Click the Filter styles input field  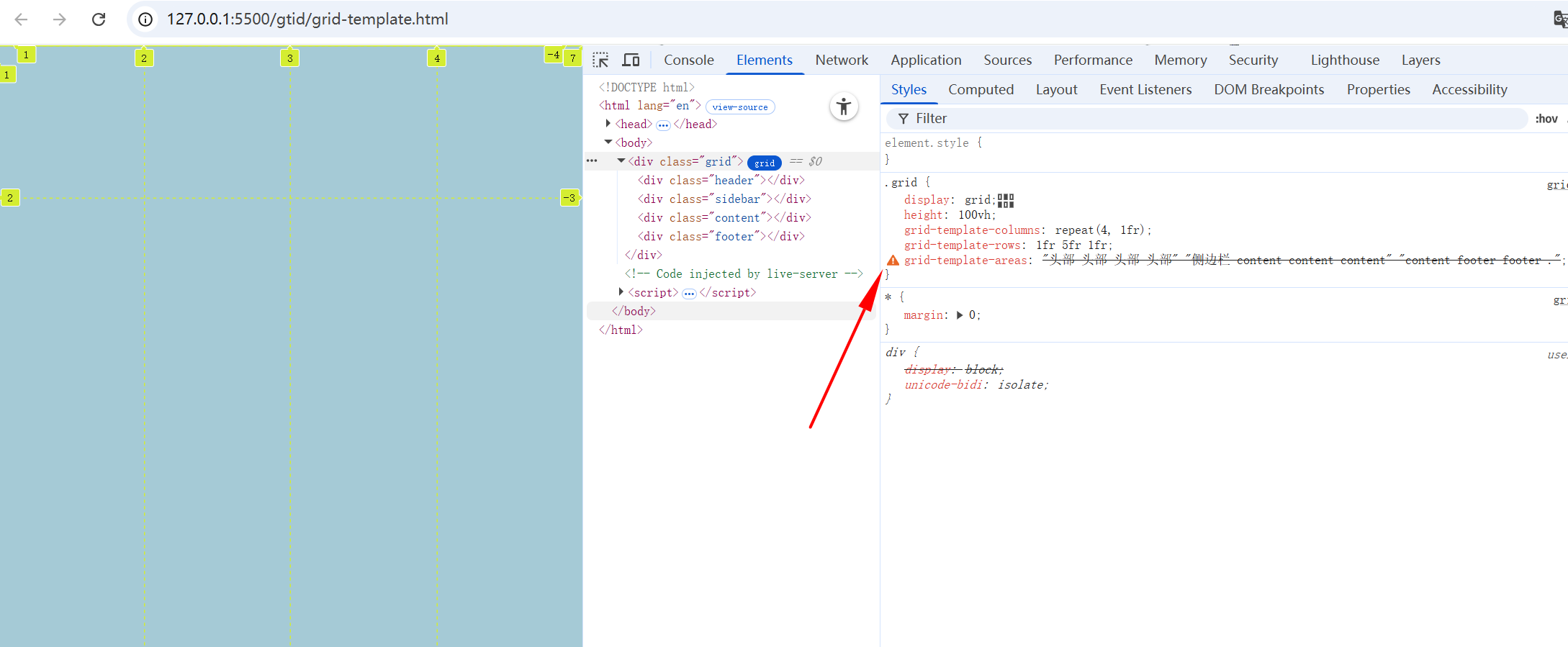(x=1207, y=119)
